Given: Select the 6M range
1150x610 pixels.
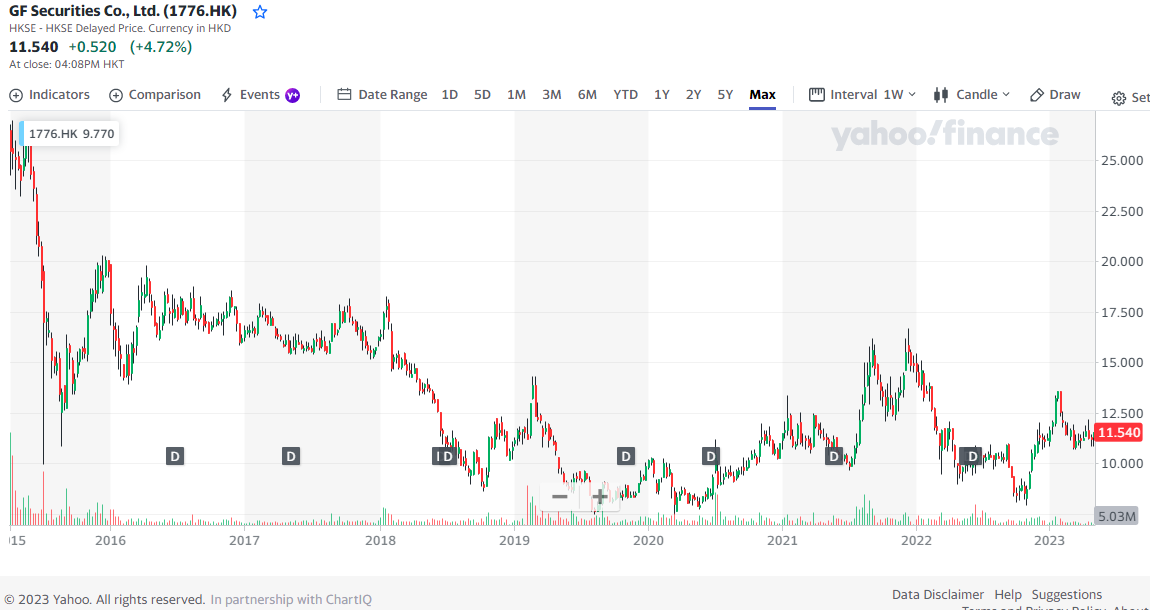Looking at the screenshot, I should pyautogui.click(x=587, y=95).
